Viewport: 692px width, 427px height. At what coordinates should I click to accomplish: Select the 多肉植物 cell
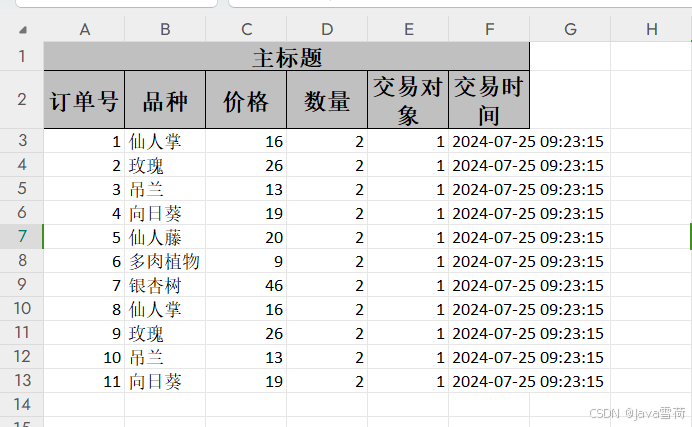coord(165,261)
